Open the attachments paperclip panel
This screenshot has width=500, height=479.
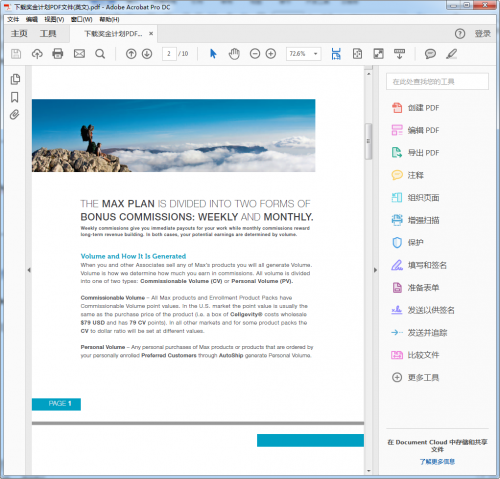[14, 115]
